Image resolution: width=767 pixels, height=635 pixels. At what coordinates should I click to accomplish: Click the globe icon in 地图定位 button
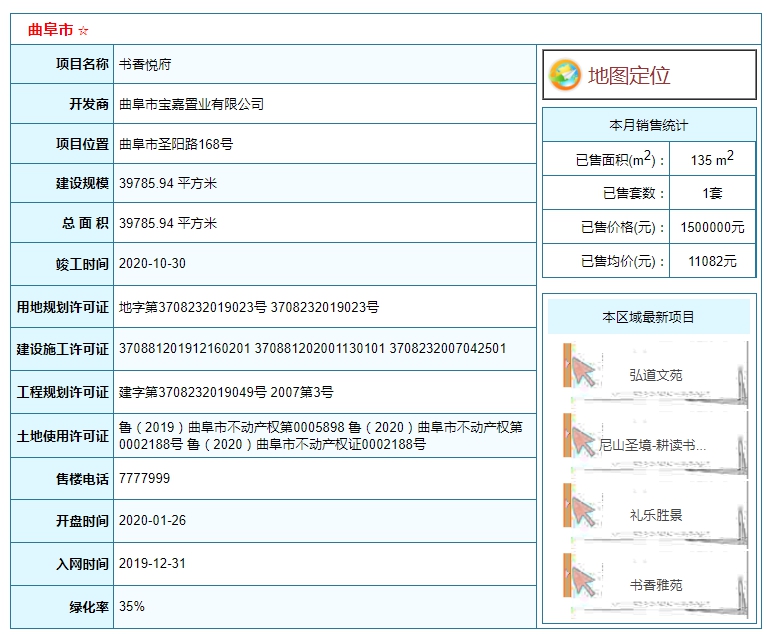click(x=565, y=75)
